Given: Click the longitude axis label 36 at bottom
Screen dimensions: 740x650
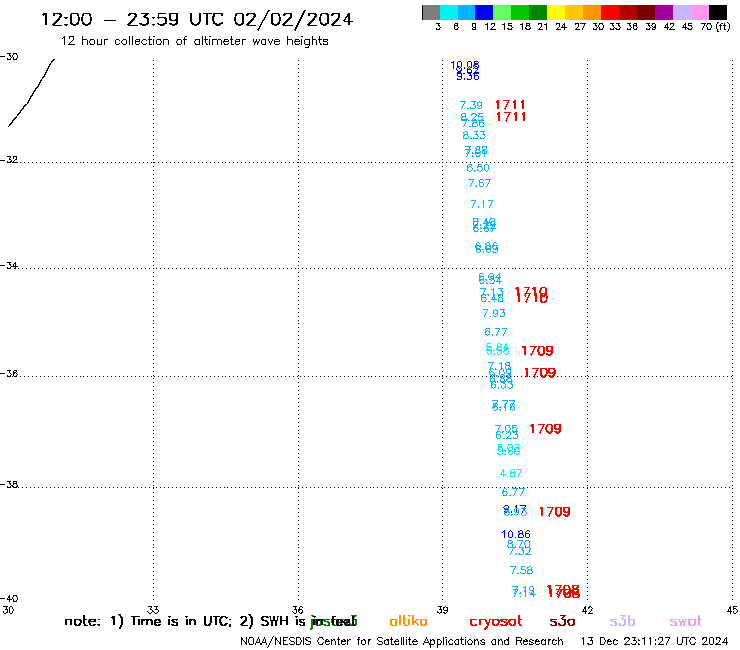Looking at the screenshot, I should pyautogui.click(x=298, y=610).
